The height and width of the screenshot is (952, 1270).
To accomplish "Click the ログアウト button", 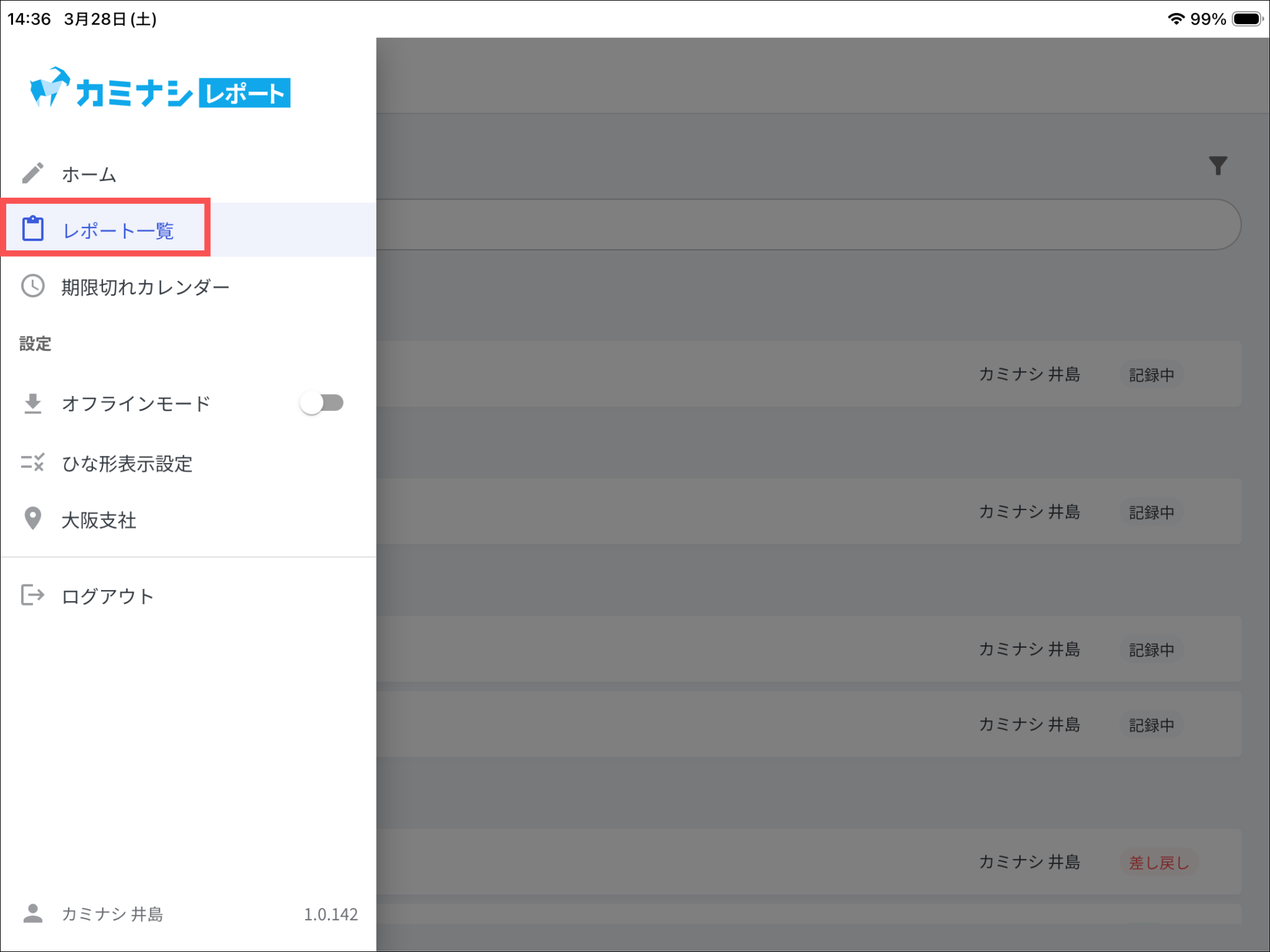I will [x=107, y=596].
